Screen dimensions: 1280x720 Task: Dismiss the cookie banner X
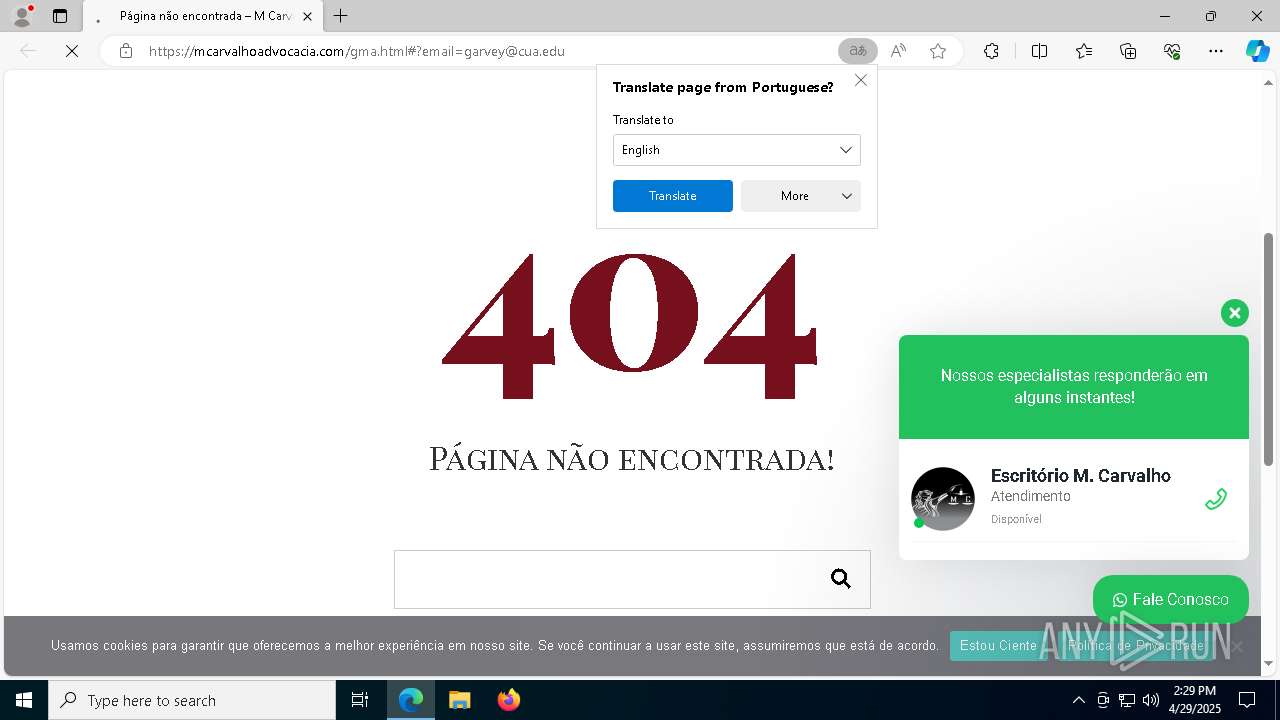tap(1237, 646)
